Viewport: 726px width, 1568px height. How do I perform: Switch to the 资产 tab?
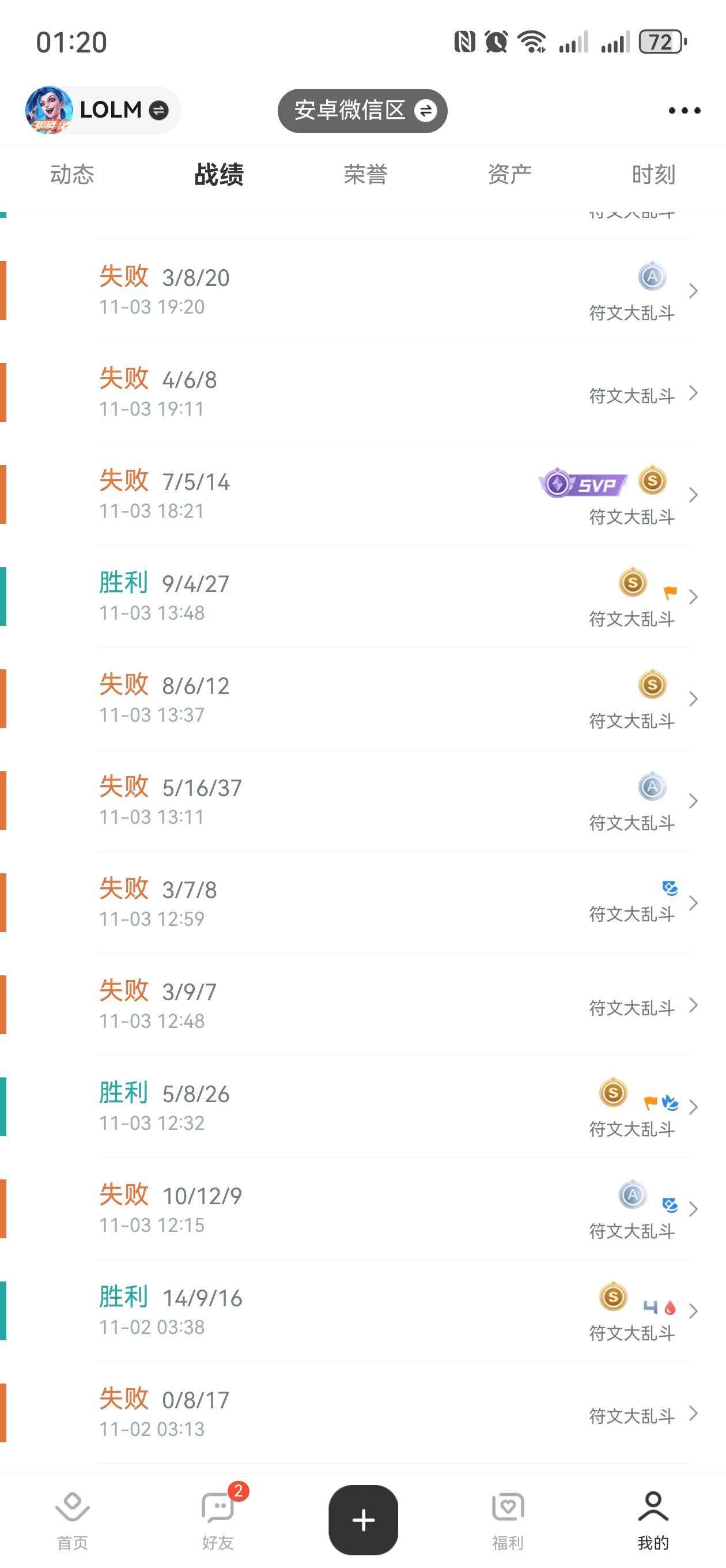click(x=509, y=175)
